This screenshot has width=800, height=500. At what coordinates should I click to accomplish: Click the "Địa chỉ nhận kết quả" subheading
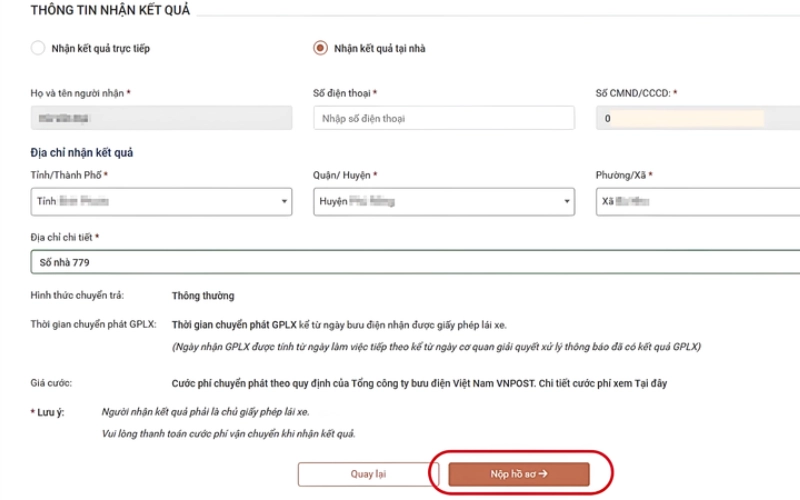pyautogui.click(x=82, y=153)
